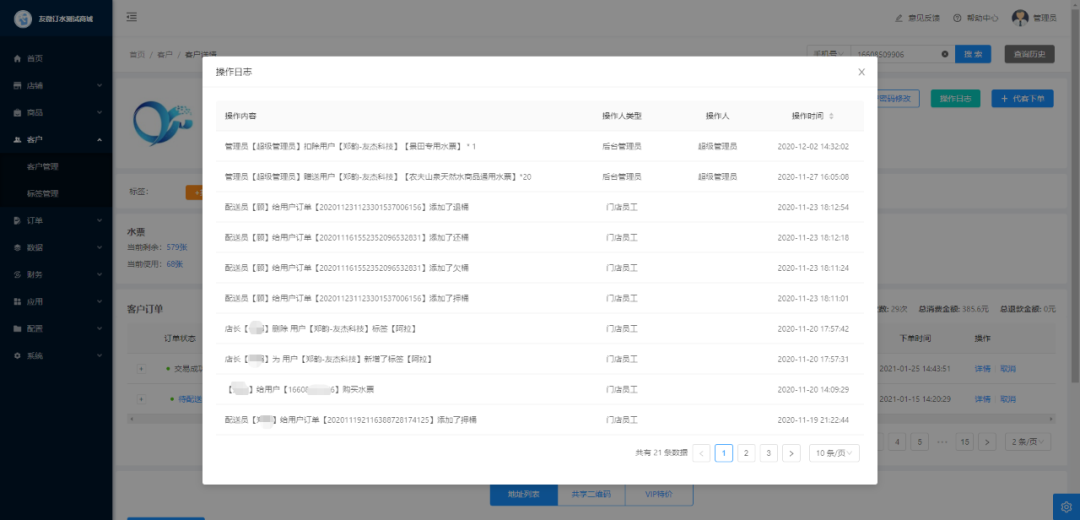Switch to 共享二维码 tab
Image resolution: width=1080 pixels, height=520 pixels.
coord(591,495)
